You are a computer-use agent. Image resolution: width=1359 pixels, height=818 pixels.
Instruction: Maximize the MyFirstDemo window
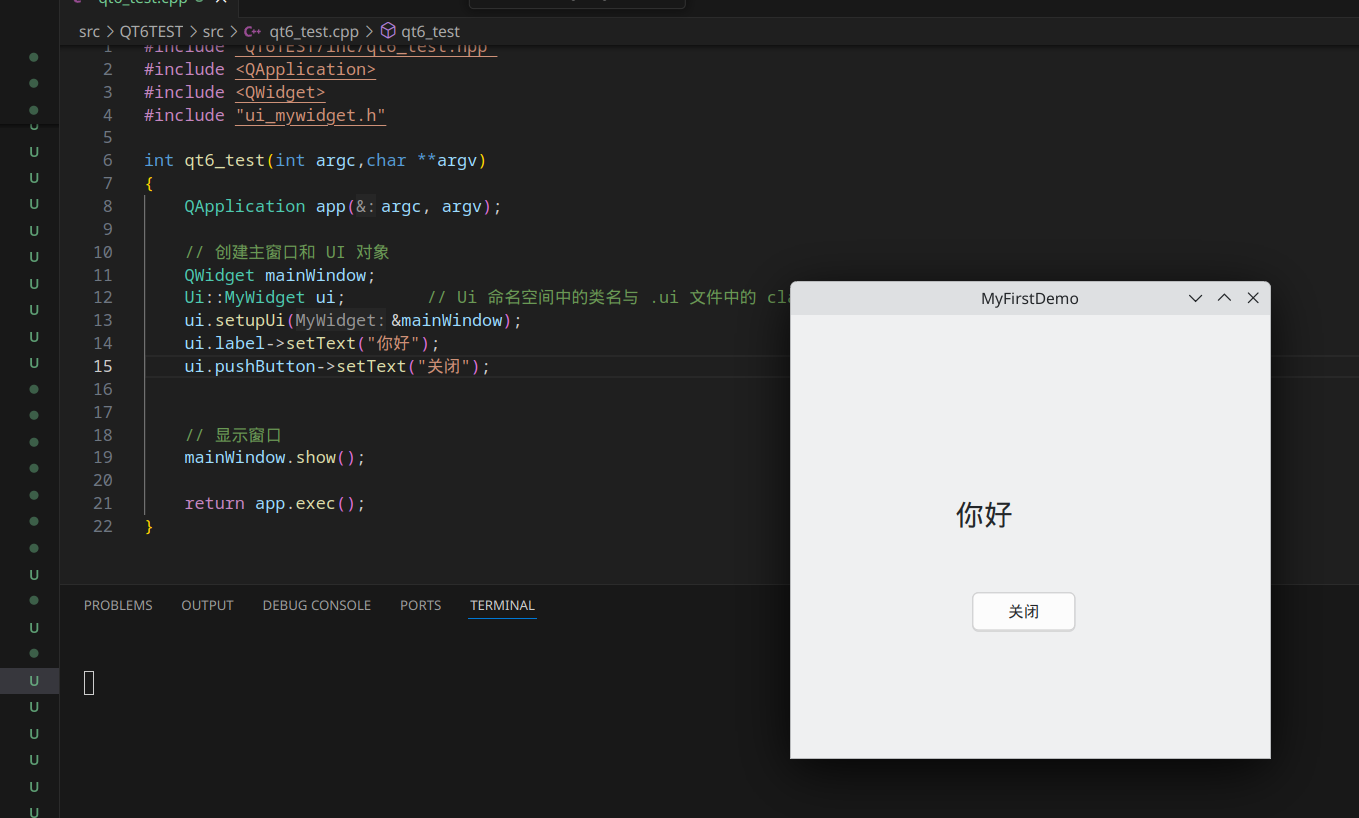(x=1224, y=298)
